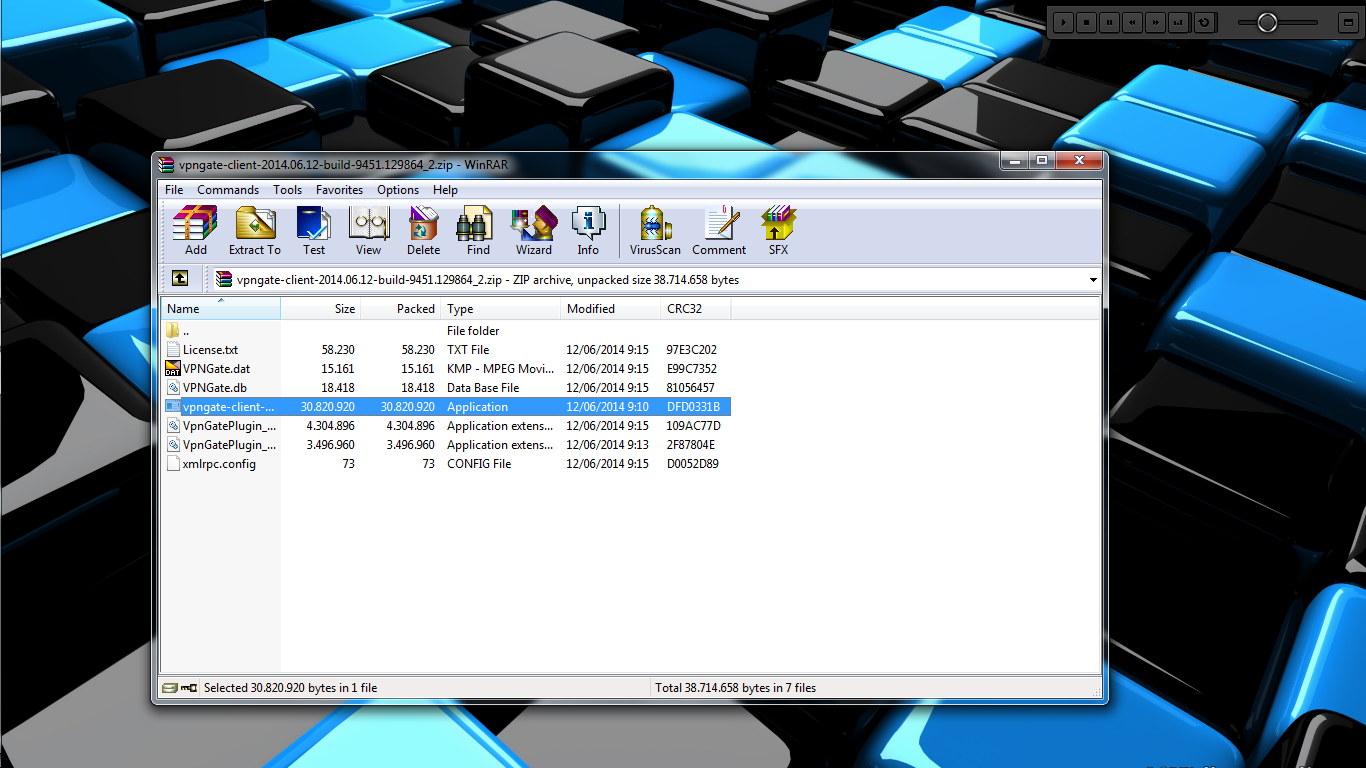Click the drive icon in status bar

point(170,688)
